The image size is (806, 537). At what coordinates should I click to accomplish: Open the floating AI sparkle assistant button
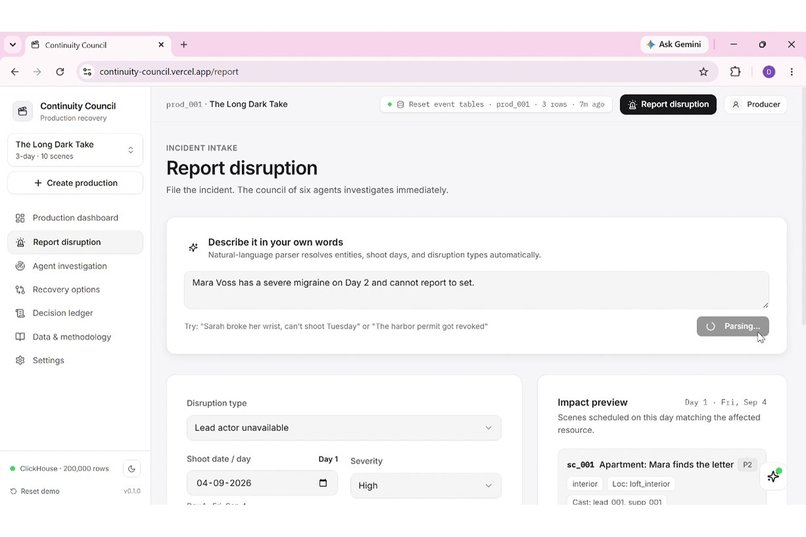pos(773,476)
